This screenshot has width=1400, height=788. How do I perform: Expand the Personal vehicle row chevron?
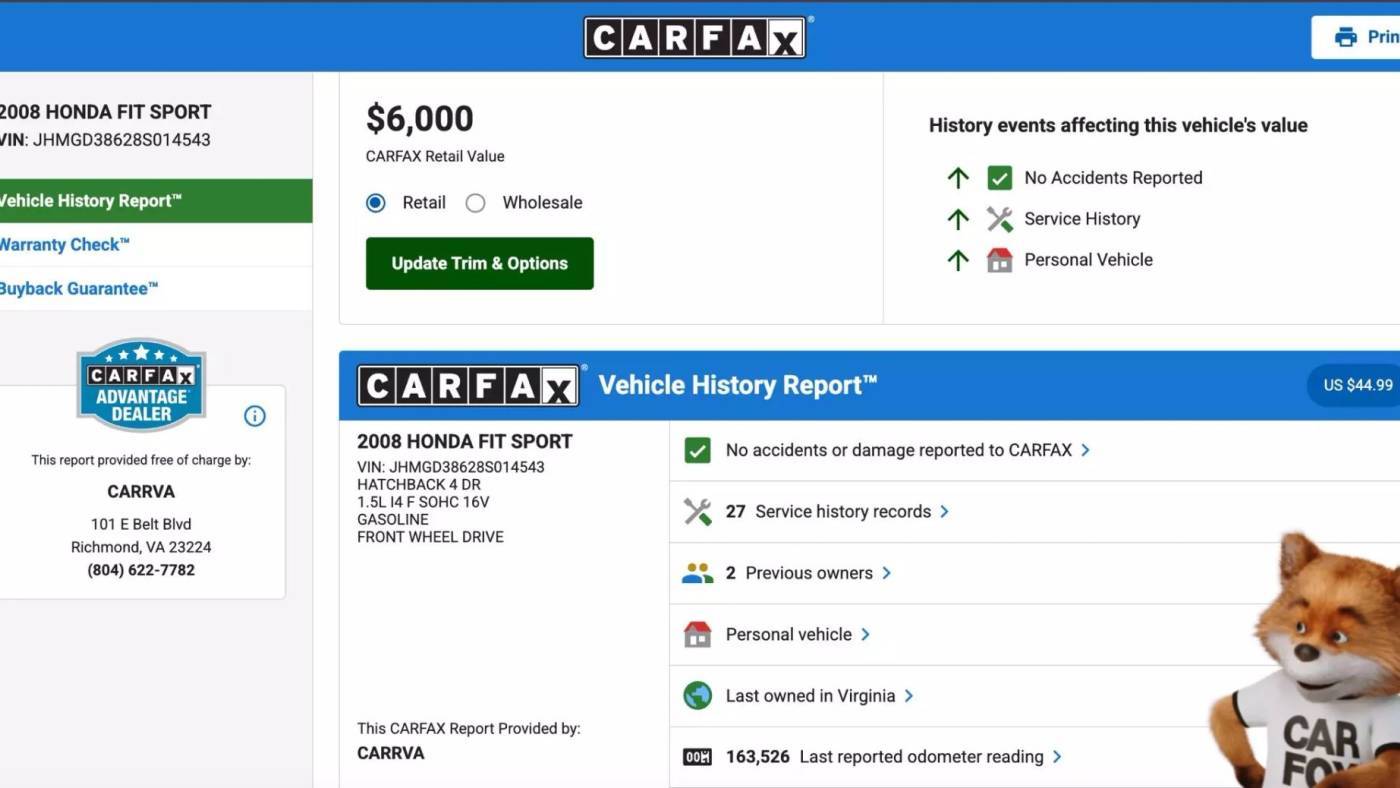[865, 634]
